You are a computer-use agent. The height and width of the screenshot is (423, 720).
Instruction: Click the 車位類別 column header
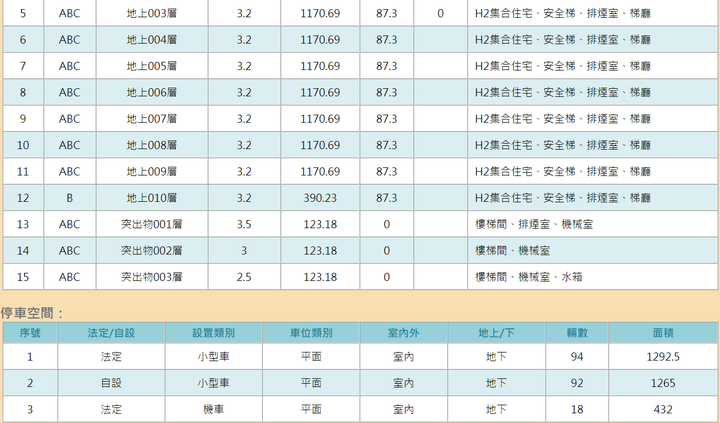[x=311, y=333]
